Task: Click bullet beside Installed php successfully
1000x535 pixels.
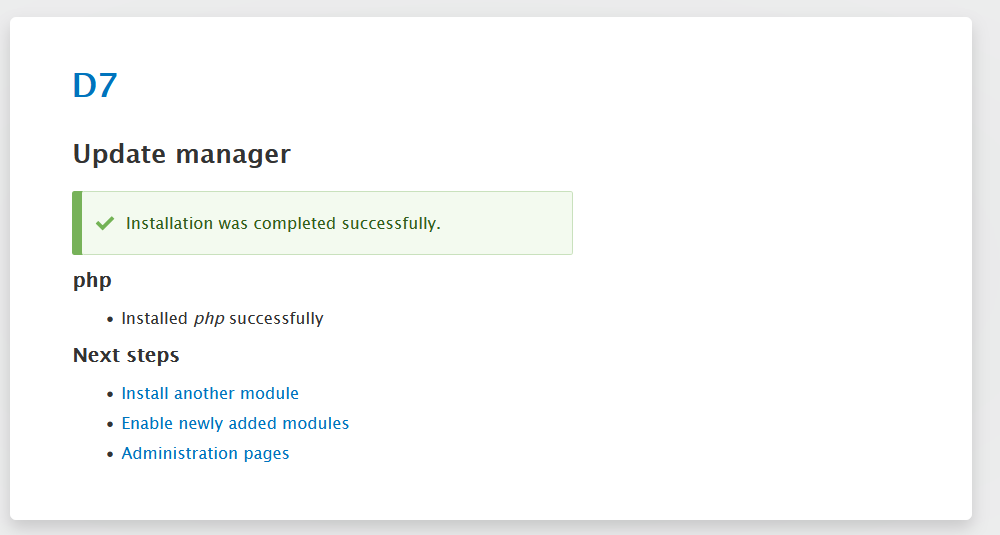Action: click(x=111, y=319)
